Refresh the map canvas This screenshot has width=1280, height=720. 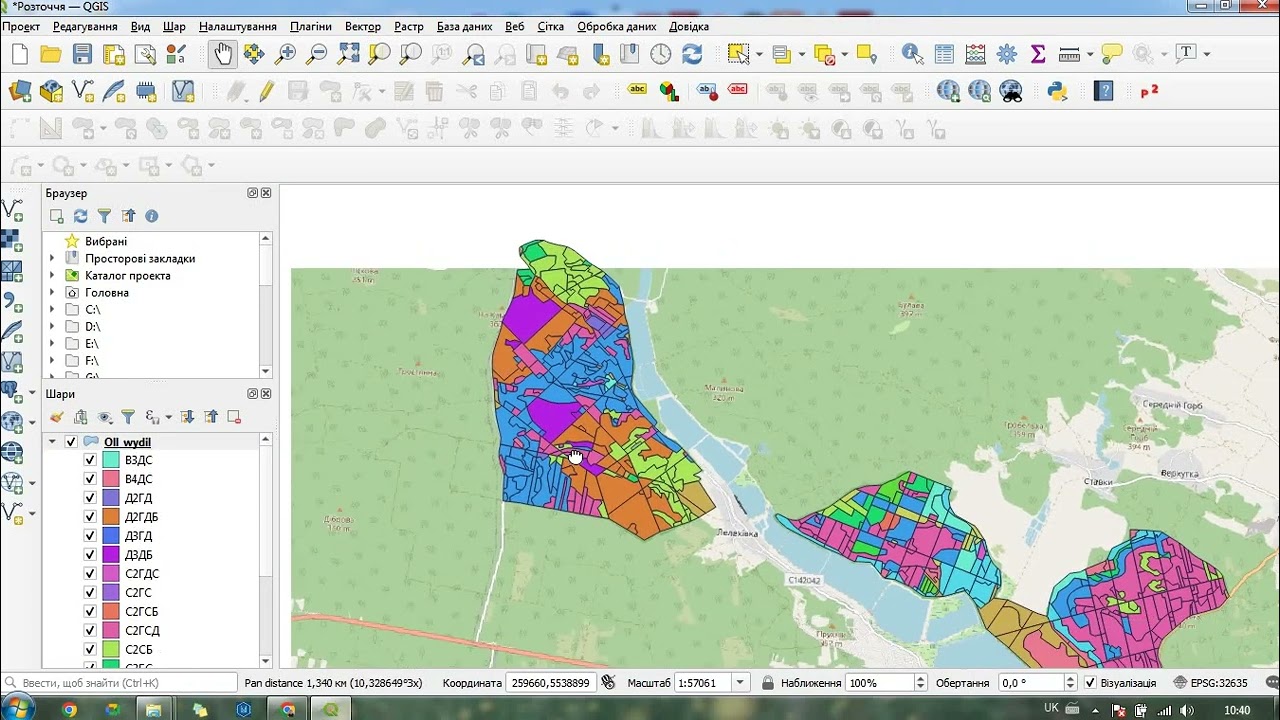tap(692, 54)
